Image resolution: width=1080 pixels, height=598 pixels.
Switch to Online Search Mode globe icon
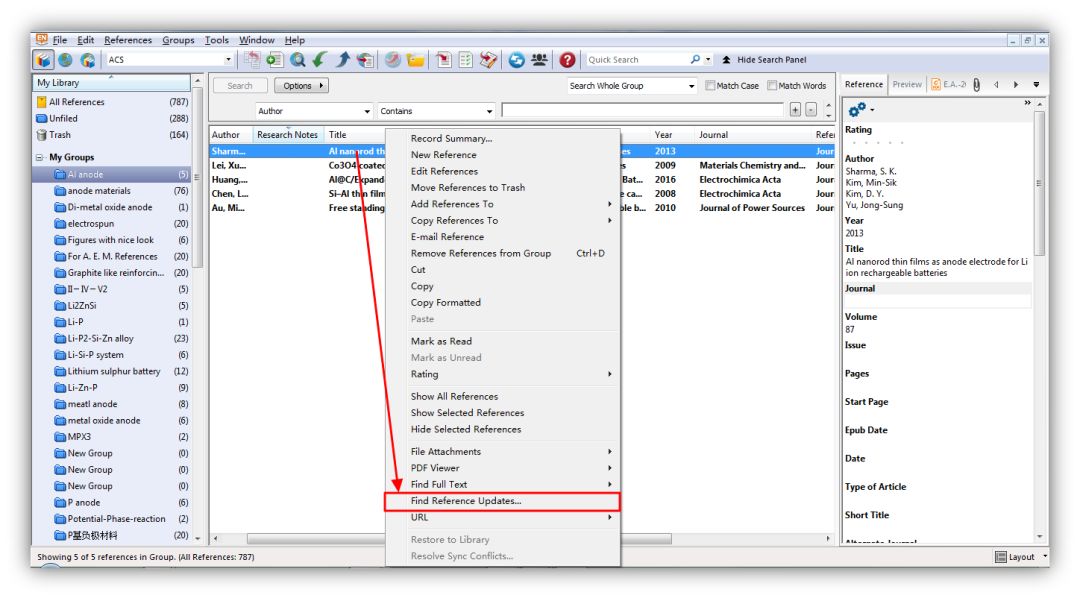pos(65,60)
